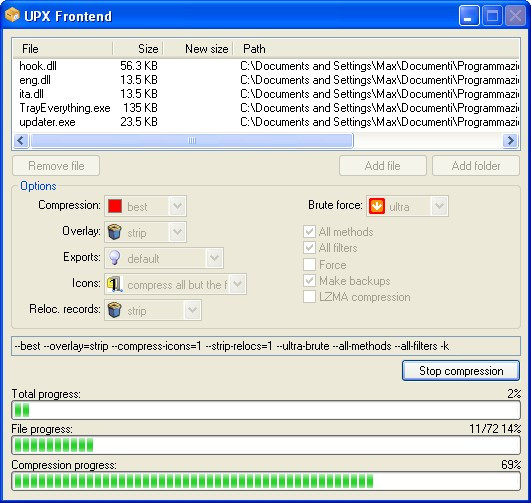
Task: Select the TrayEverything.exe row
Action: click(266, 108)
